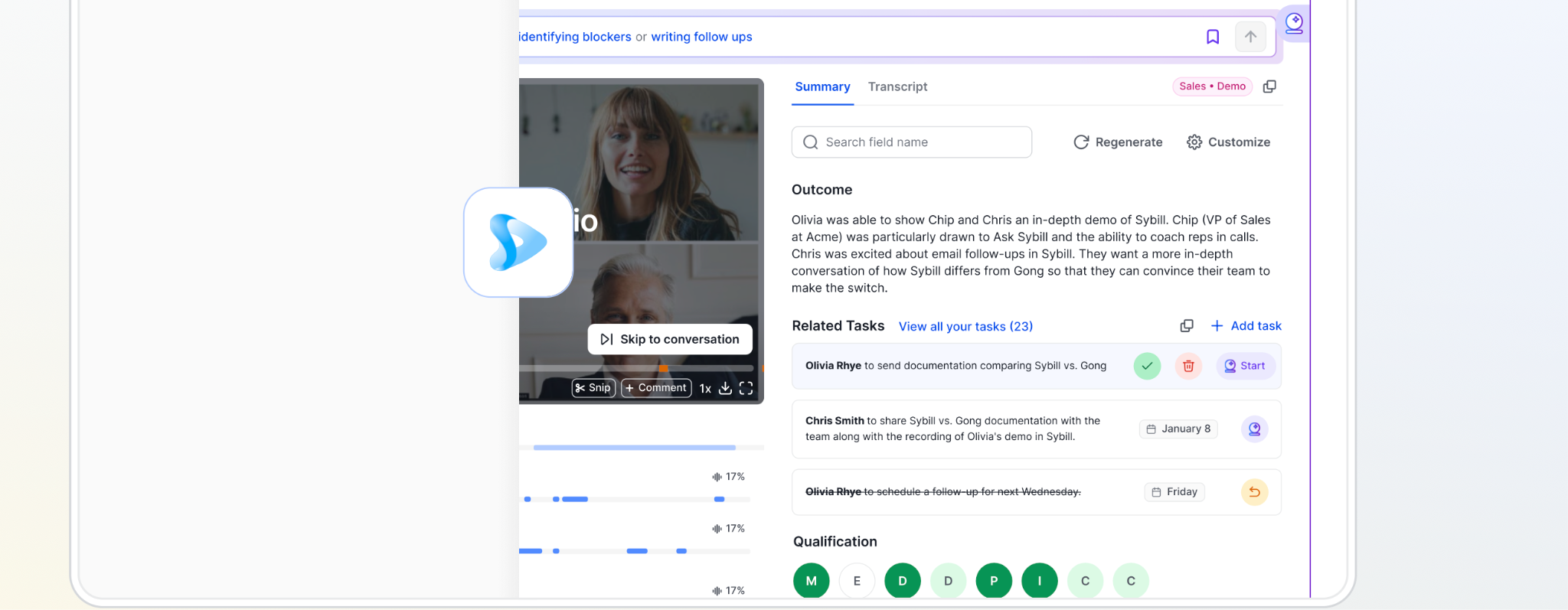Switch to the Summary tab
Image resolution: width=1568 pixels, height=610 pixels.
[x=822, y=87]
